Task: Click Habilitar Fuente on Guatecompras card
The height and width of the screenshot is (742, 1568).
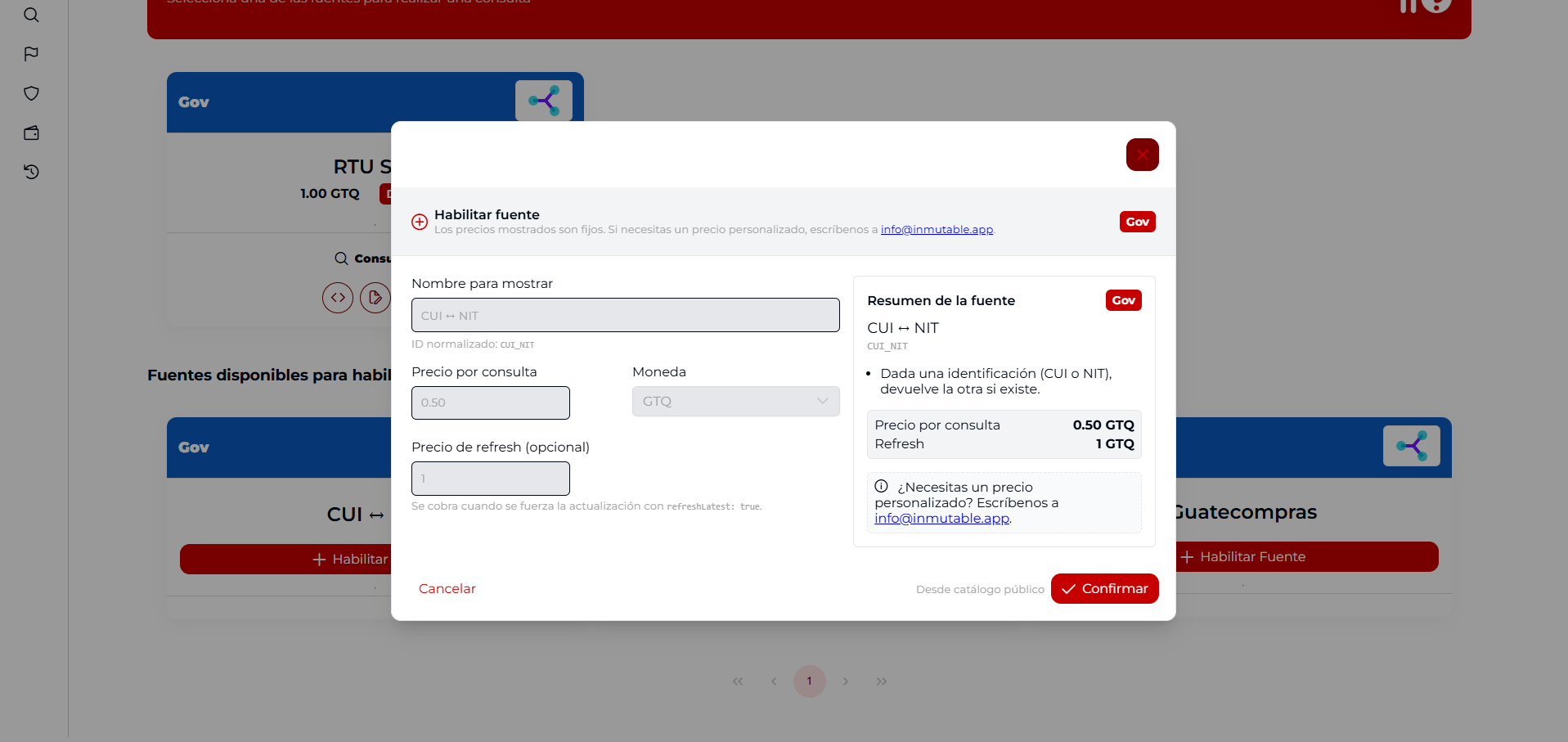Action: (1306, 557)
